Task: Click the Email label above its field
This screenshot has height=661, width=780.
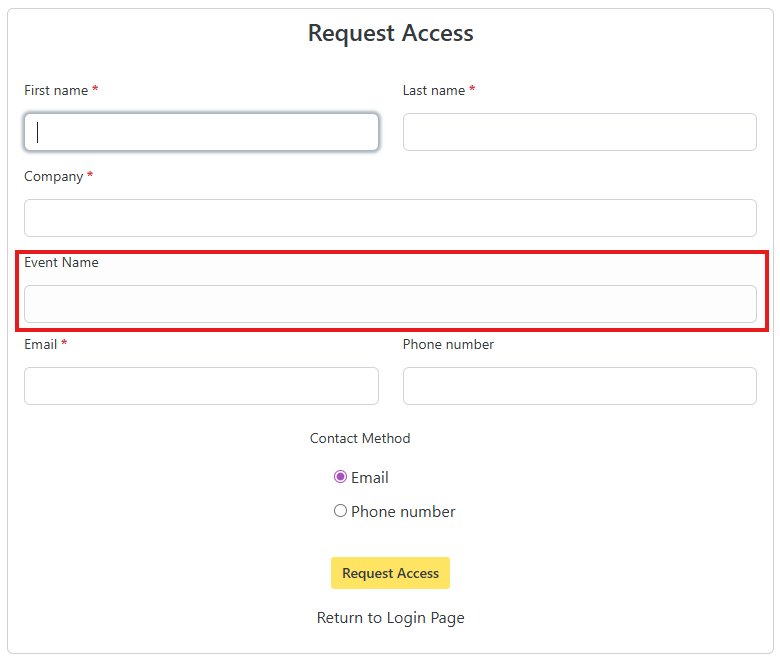Action: (41, 344)
